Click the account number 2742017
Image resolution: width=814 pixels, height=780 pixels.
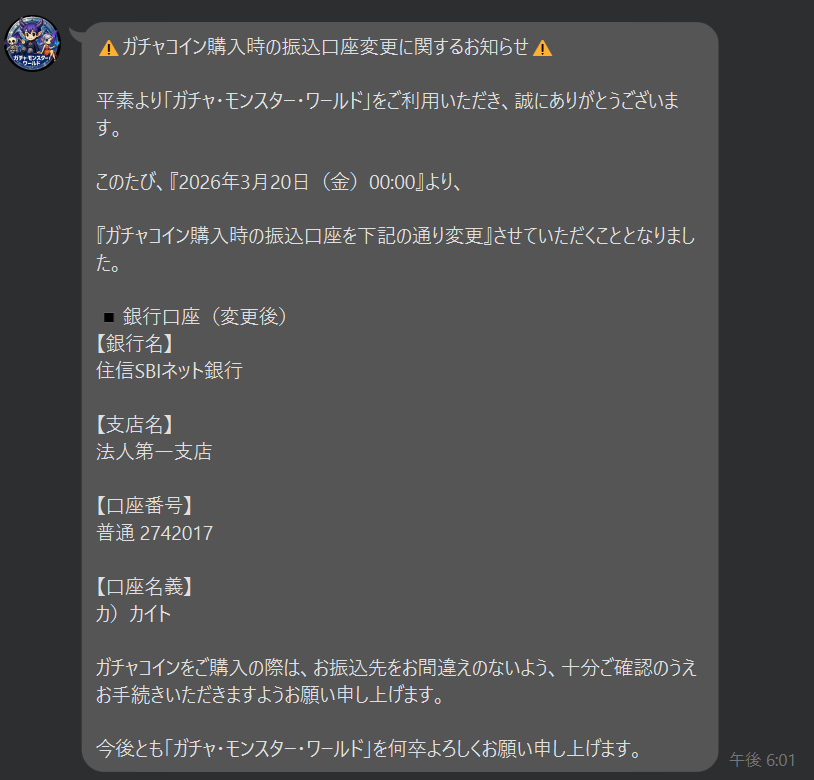(x=177, y=533)
